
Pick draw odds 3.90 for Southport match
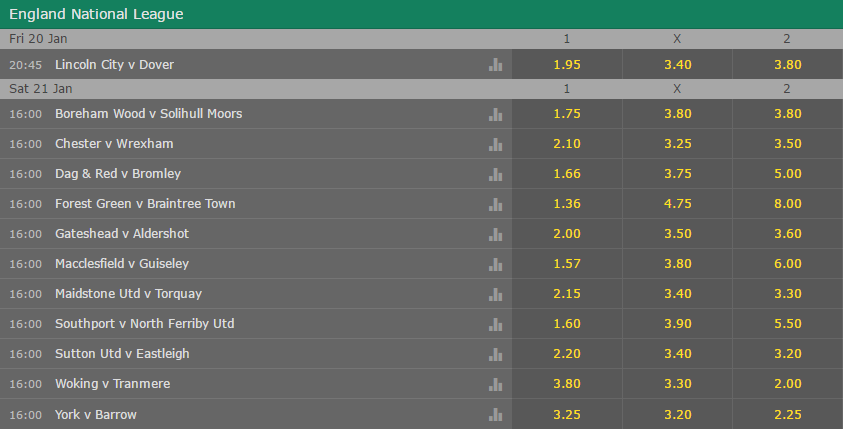[x=677, y=324]
